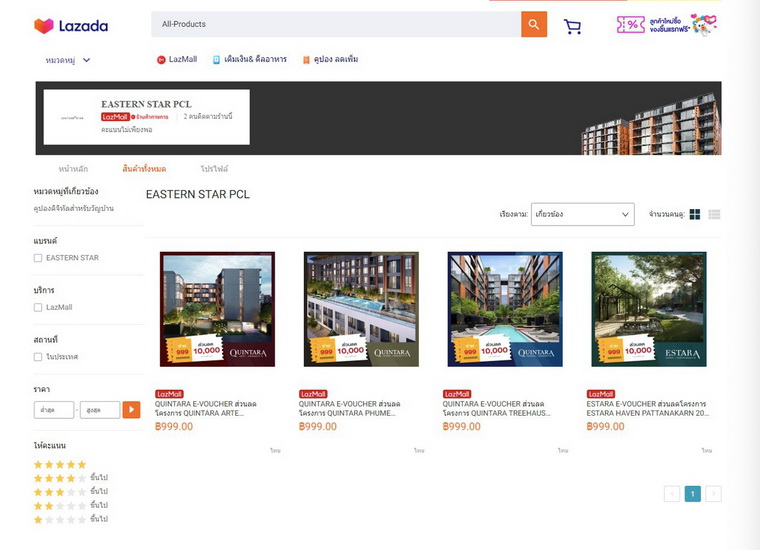Check the LazMall service checkbox
Viewport: 760px width, 550px height.
(x=38, y=307)
